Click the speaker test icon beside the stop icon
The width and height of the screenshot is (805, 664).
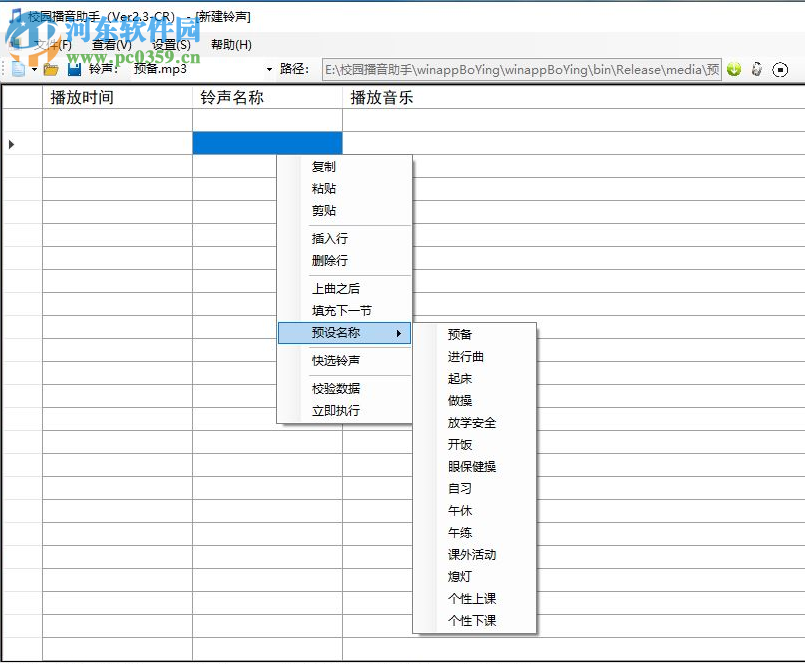(757, 70)
